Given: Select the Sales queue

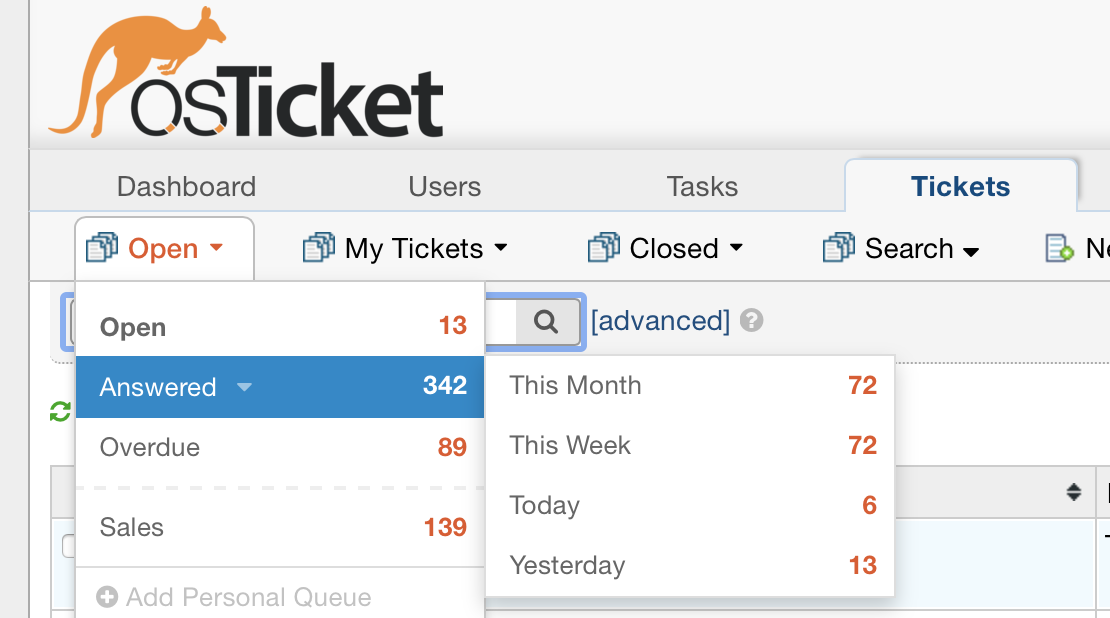Looking at the screenshot, I should pos(130,527).
